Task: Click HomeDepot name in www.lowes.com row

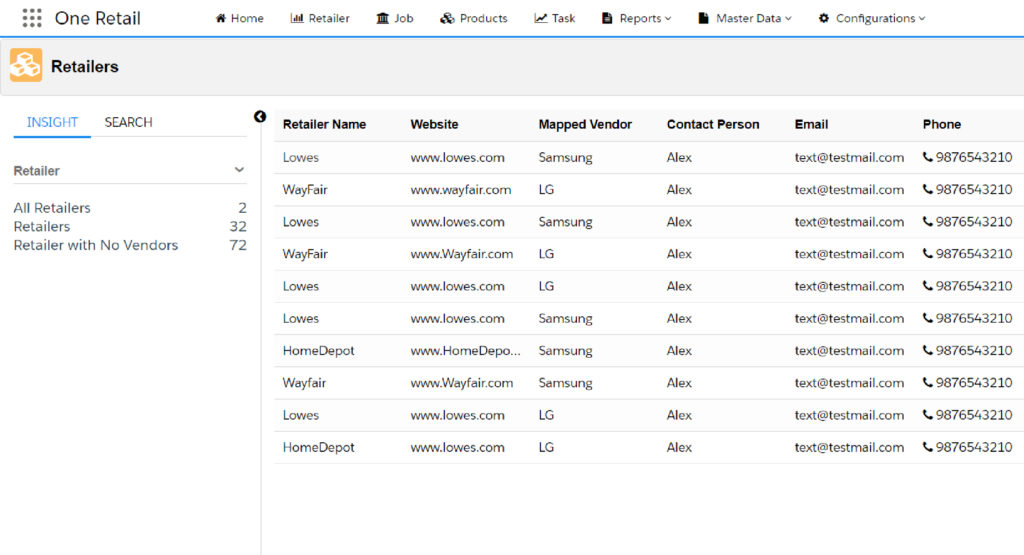Action: click(x=319, y=447)
